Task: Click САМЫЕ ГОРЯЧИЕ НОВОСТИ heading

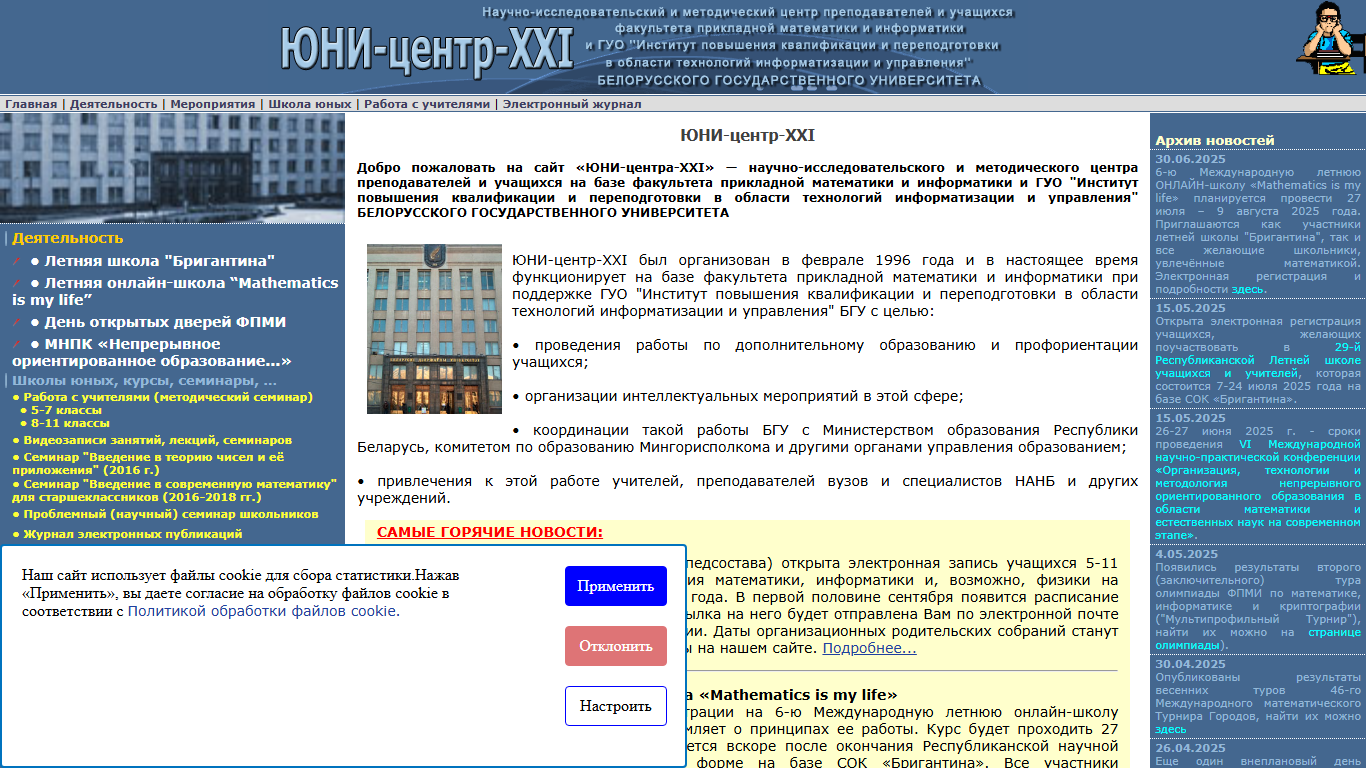Action: point(490,532)
